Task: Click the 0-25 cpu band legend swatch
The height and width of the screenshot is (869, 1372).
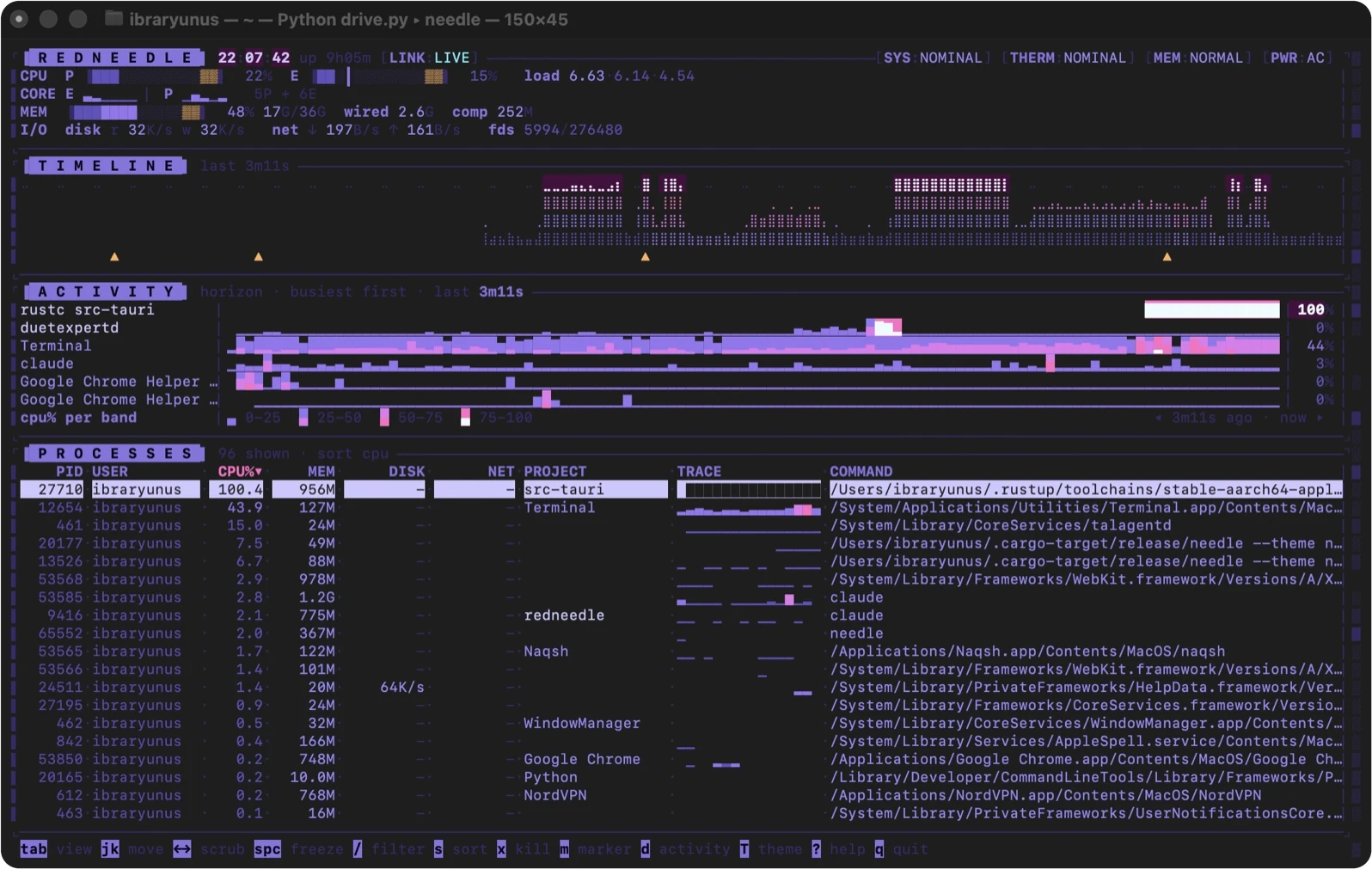Action: [231, 420]
